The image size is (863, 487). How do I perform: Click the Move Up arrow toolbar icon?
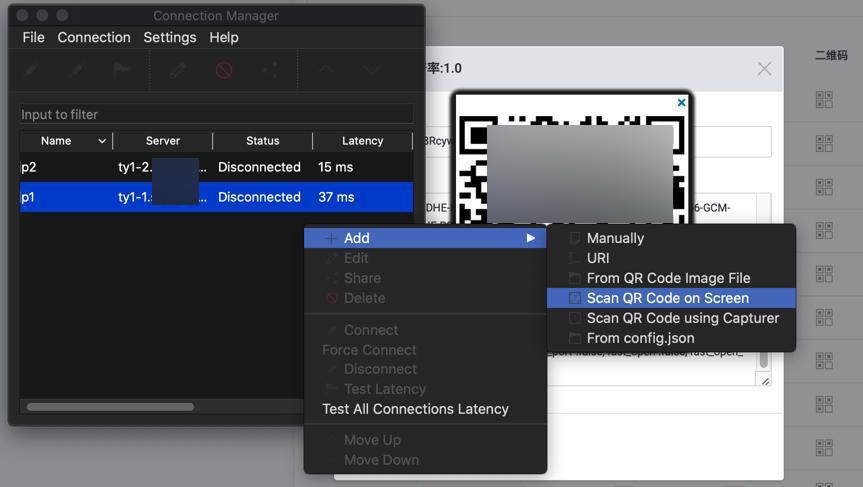326,70
